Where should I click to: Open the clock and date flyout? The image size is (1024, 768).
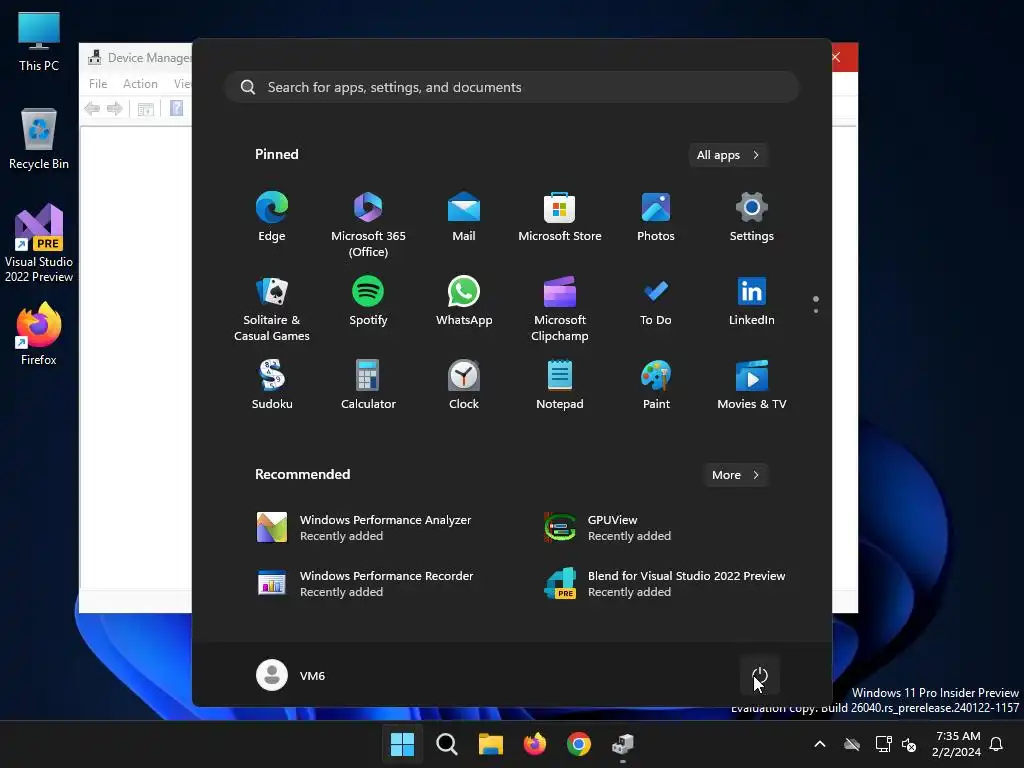(957, 744)
